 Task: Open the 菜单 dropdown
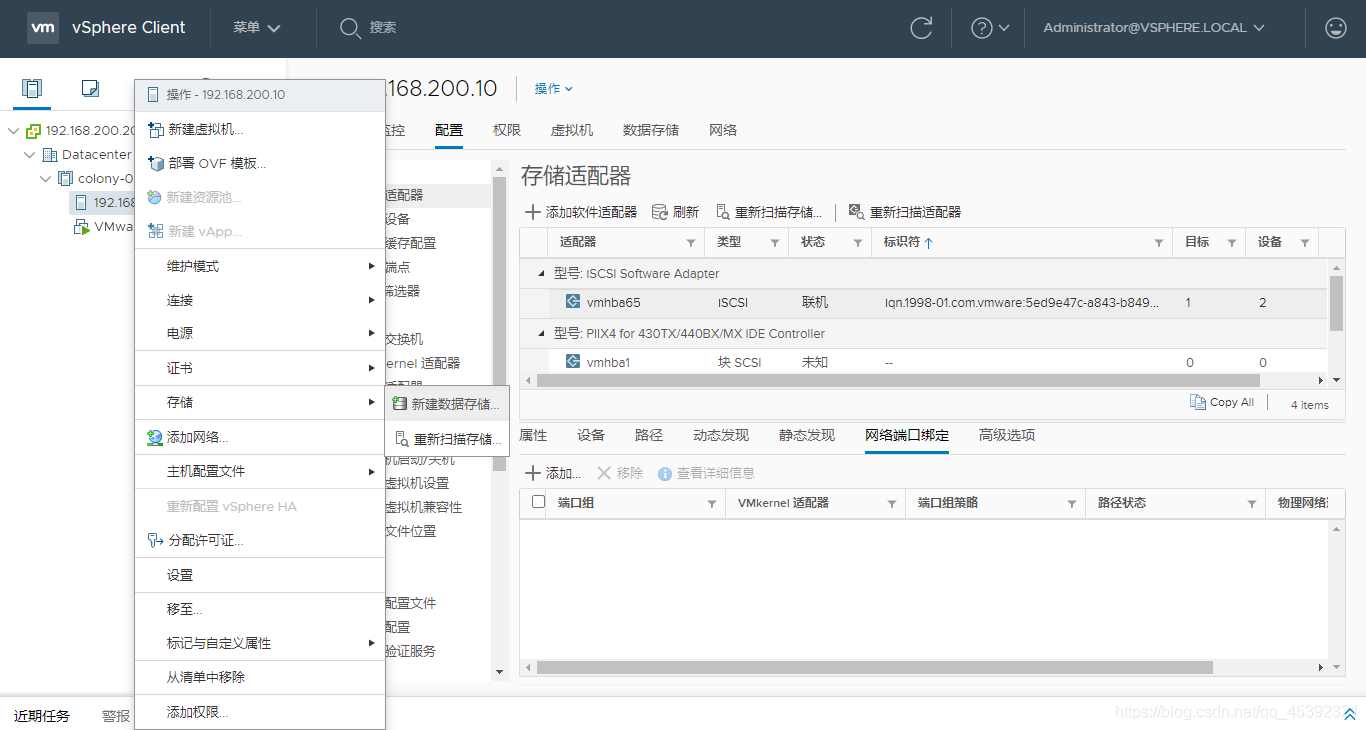point(257,28)
